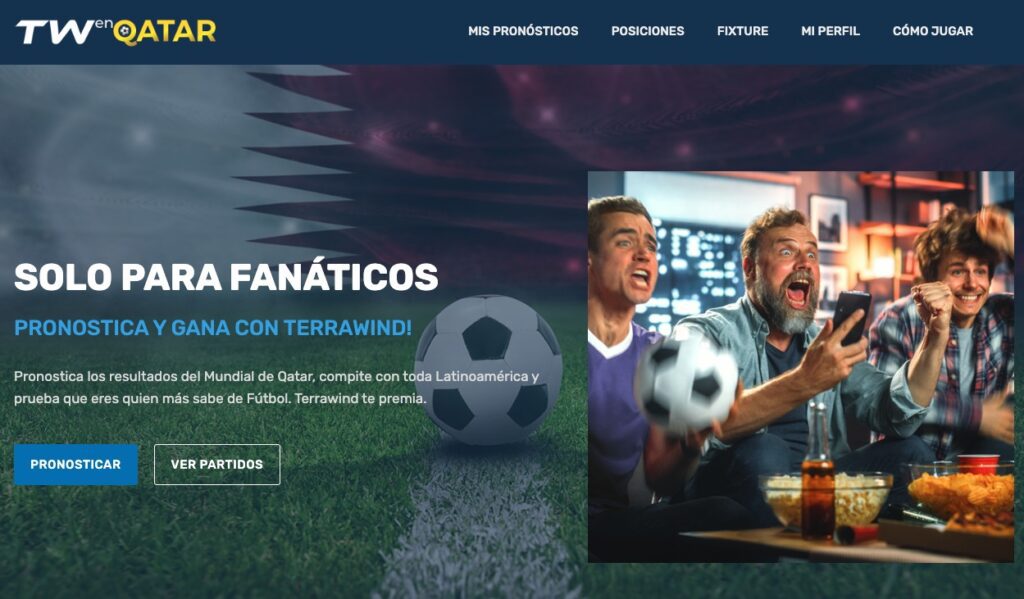This screenshot has height=599, width=1024.
Task: Open Mi Perfil from the top bar
Action: [x=830, y=31]
